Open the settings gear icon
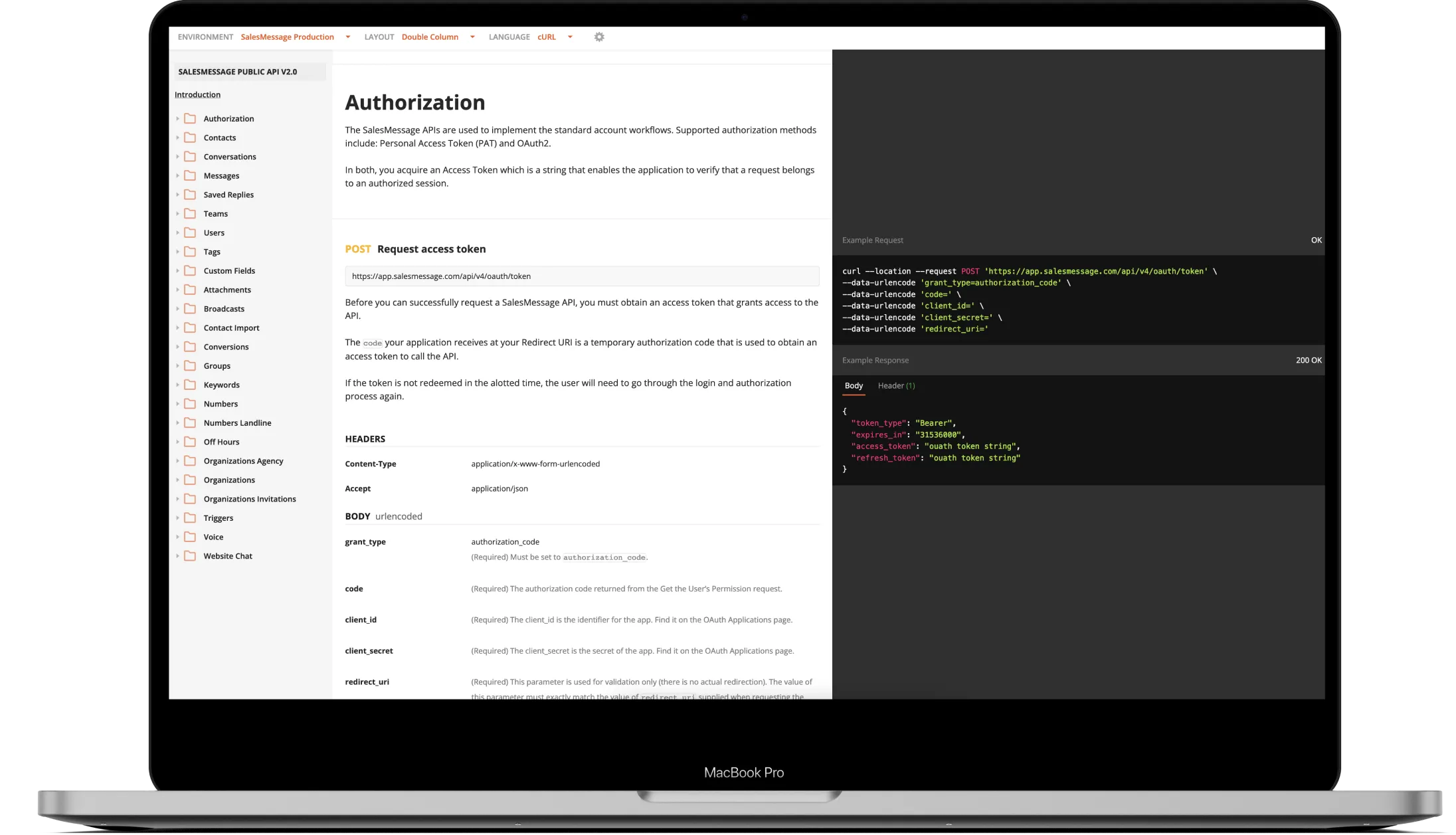This screenshot has height=835, width=1456. coord(599,37)
